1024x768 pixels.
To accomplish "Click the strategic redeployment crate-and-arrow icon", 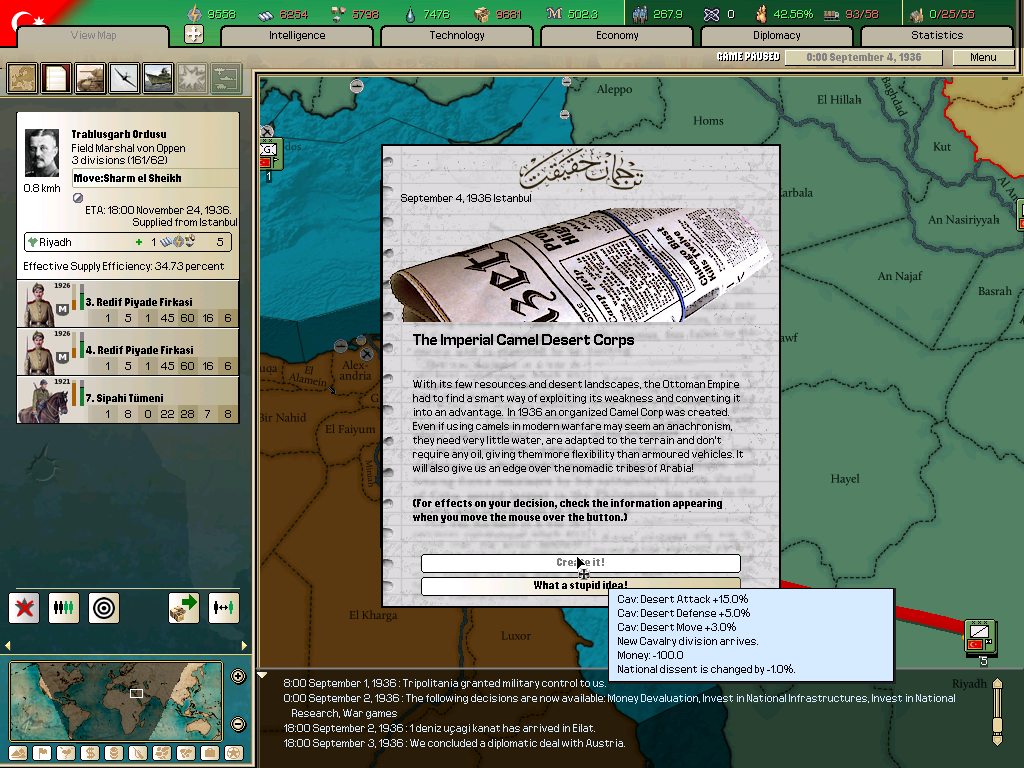I will pos(184,607).
